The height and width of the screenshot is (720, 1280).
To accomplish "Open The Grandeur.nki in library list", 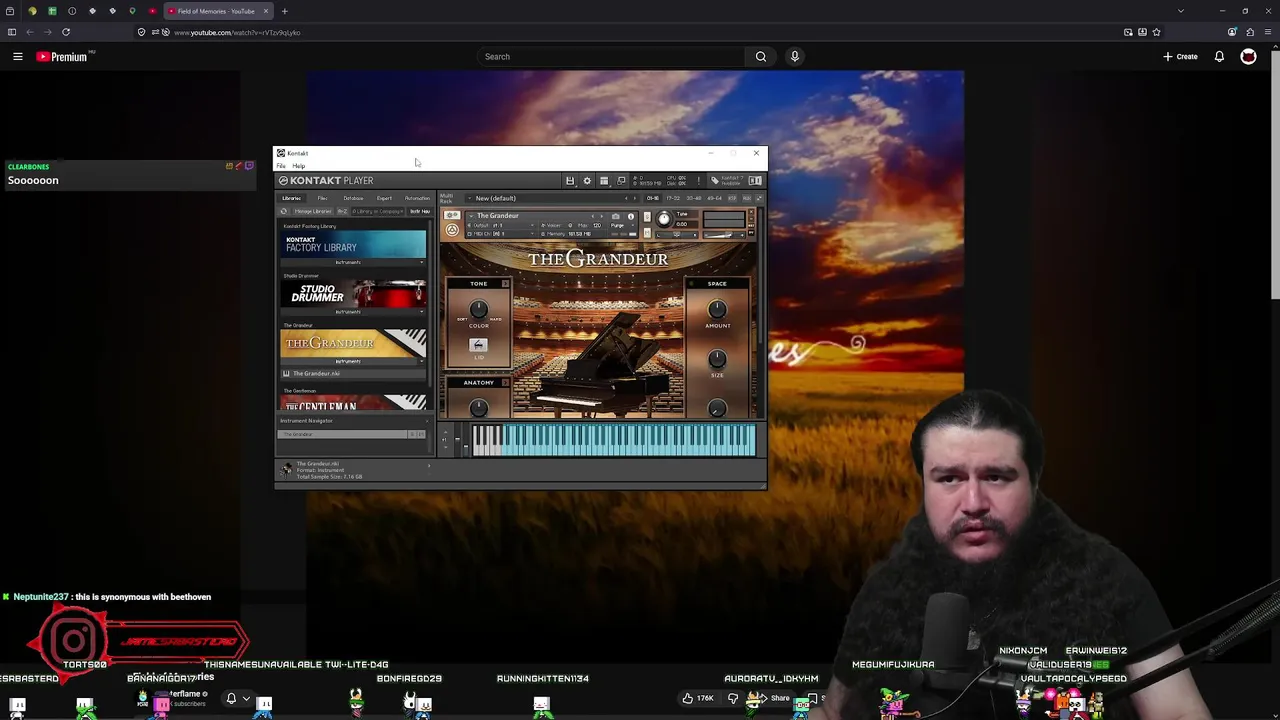I will (352, 374).
